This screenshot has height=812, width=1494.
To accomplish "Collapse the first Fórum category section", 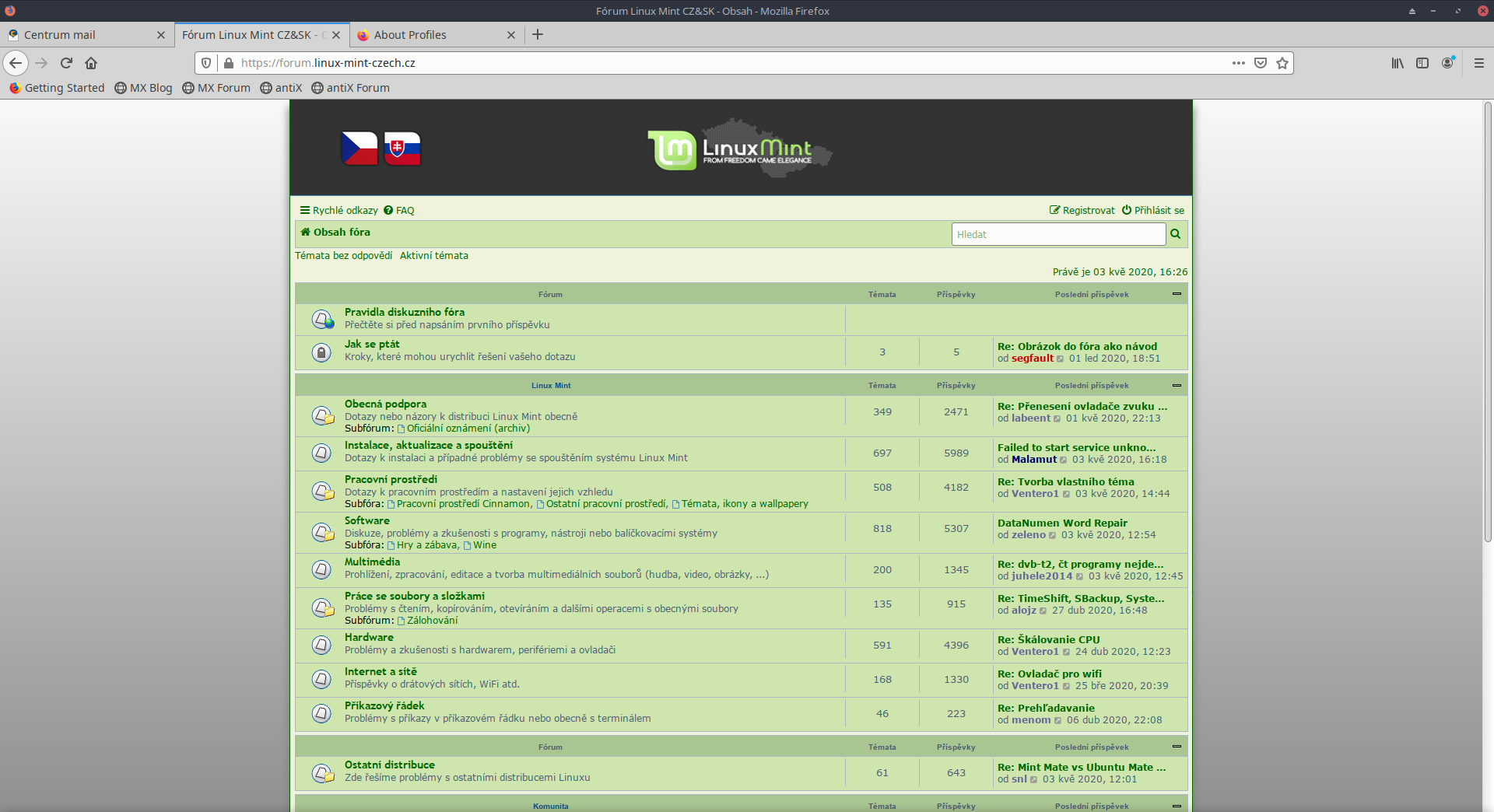I will [1177, 294].
